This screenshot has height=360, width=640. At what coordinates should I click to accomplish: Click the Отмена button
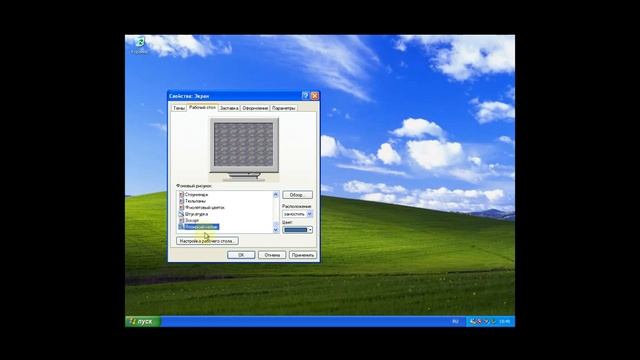click(272, 255)
